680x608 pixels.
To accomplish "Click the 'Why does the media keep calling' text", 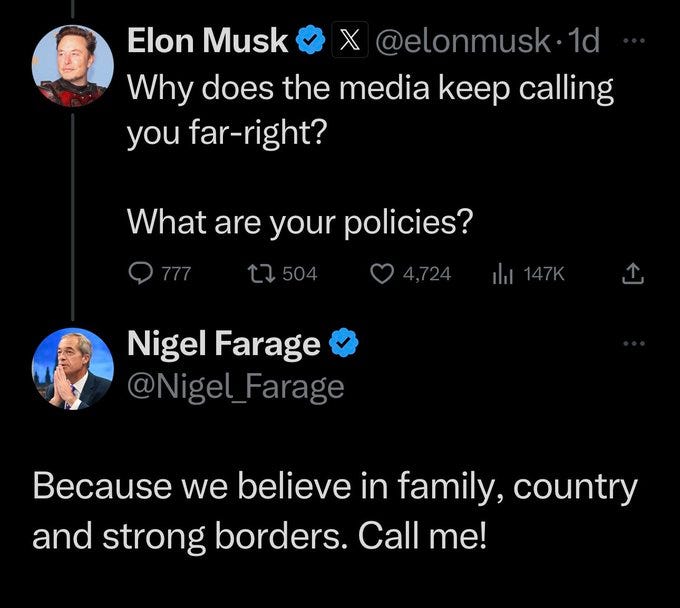I will [369, 88].
